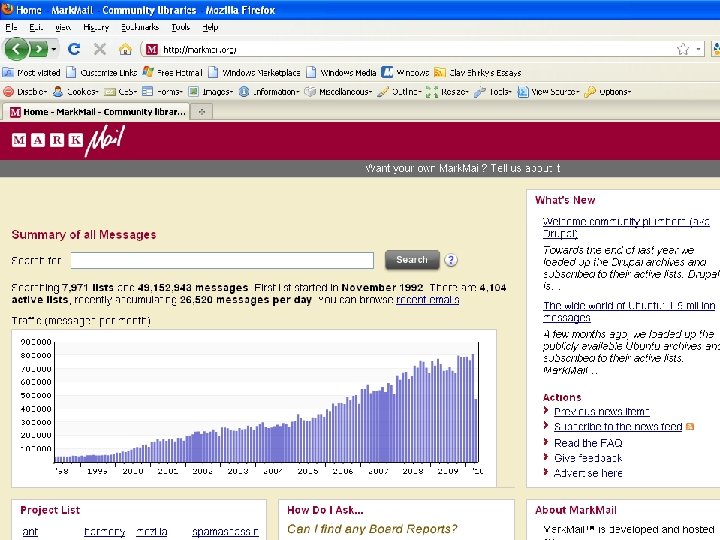Open the mozilla project link

coord(152,532)
